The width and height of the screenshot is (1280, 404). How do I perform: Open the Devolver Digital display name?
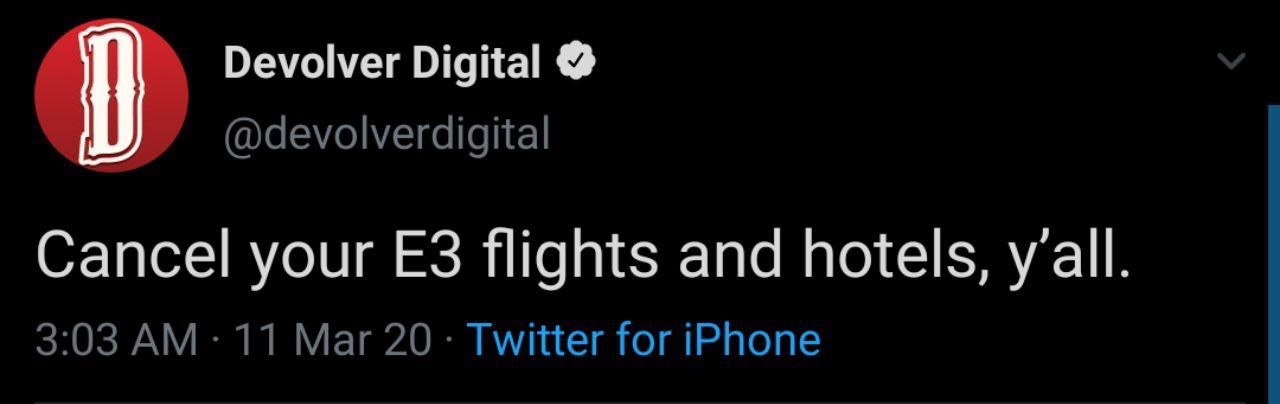383,64
